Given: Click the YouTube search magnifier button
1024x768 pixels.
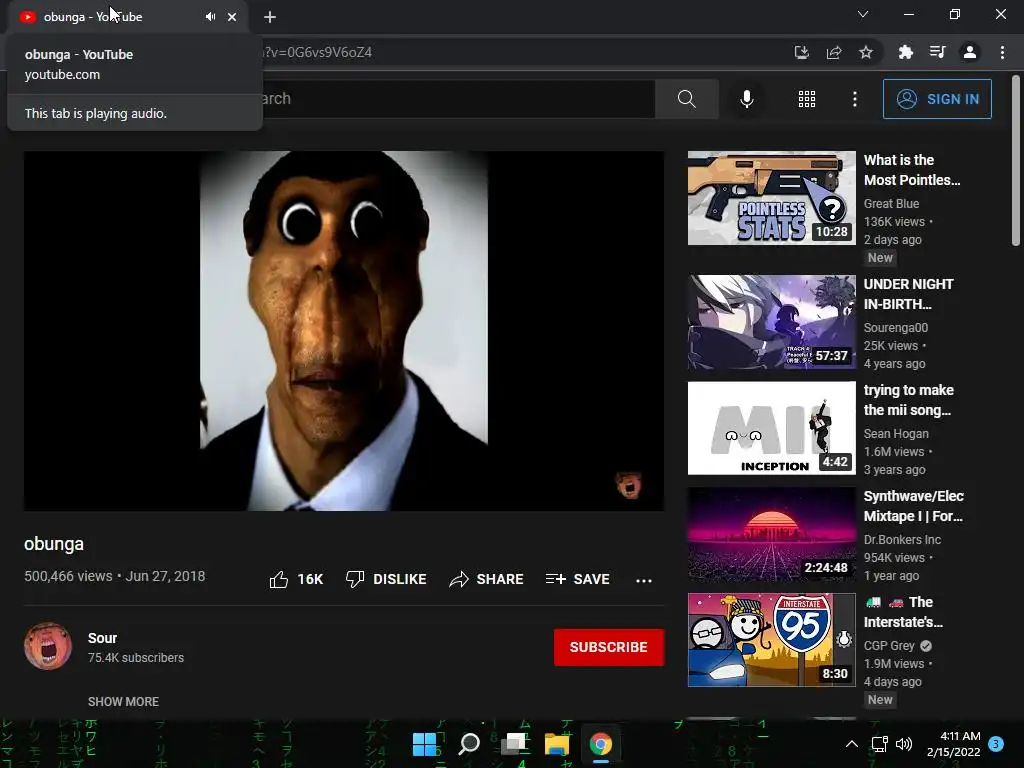Looking at the screenshot, I should coord(687,99).
